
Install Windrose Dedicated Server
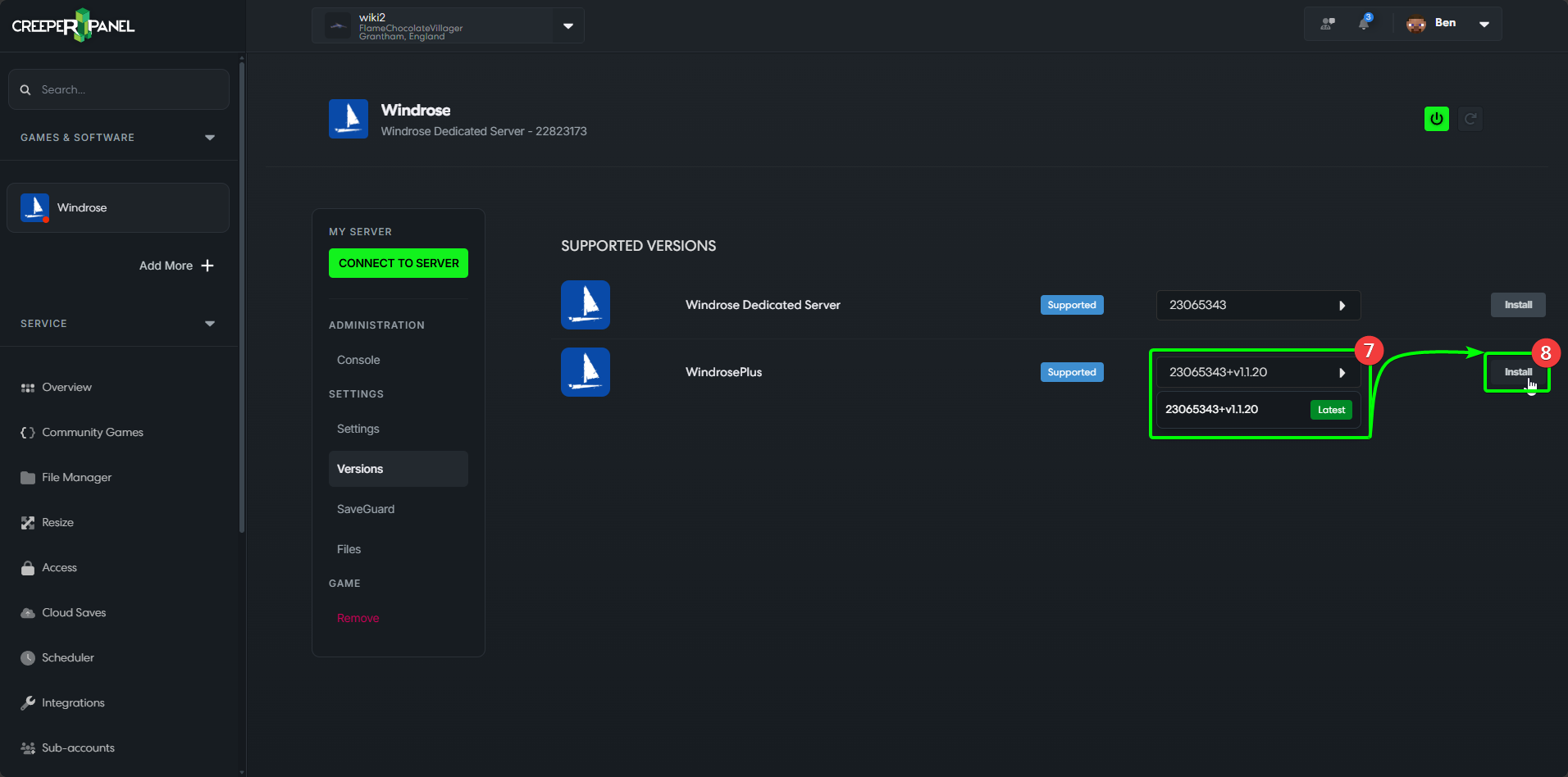click(1518, 305)
